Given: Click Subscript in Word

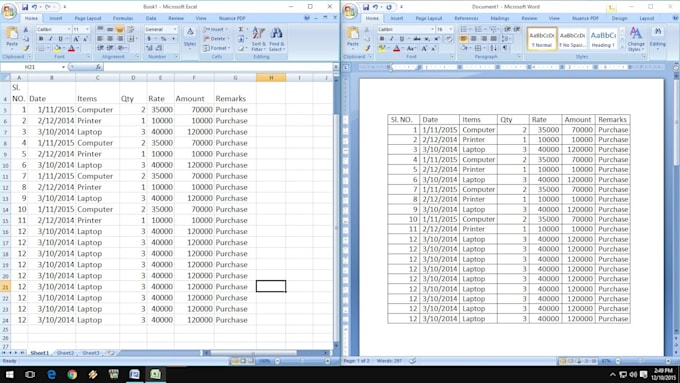Looking at the screenshot, I should point(427,39).
